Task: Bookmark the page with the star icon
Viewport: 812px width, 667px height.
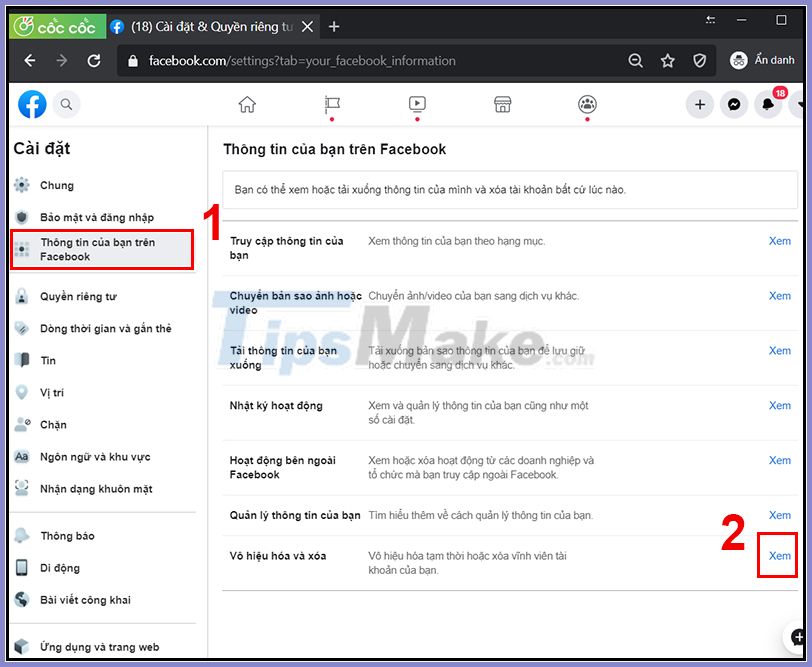Action: [667, 60]
